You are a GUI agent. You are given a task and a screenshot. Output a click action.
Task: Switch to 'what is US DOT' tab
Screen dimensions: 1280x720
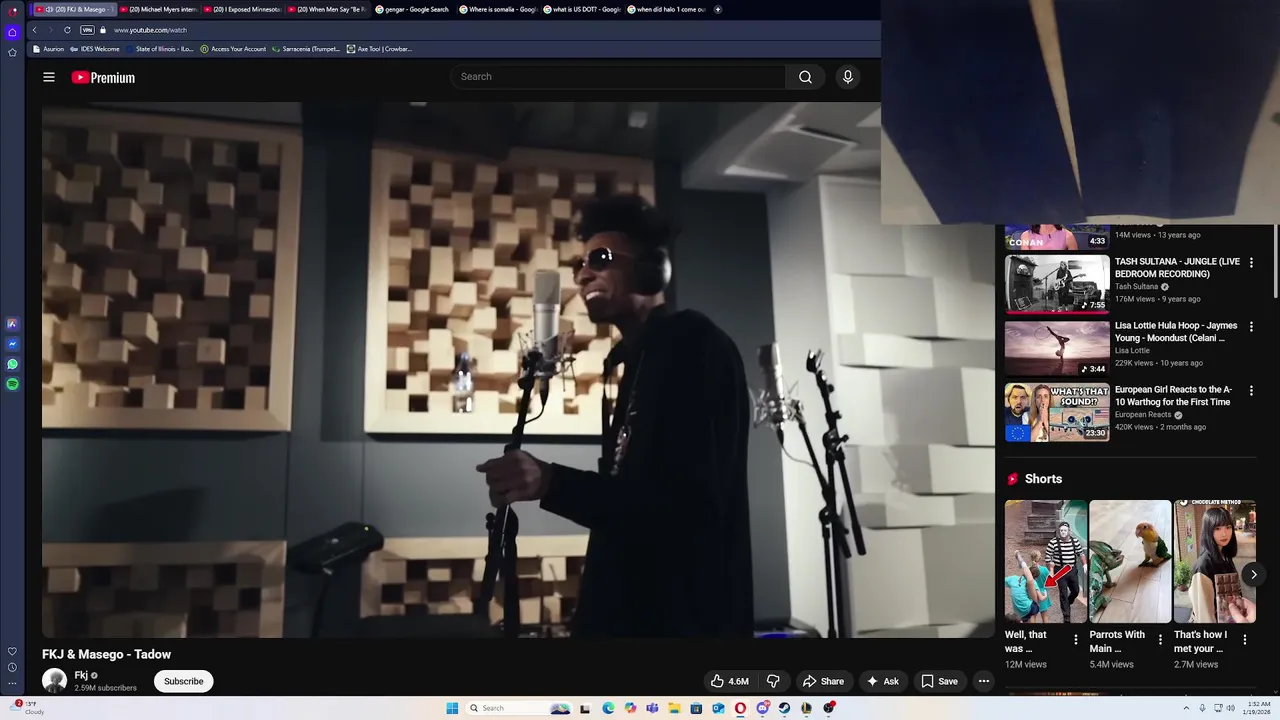point(582,9)
